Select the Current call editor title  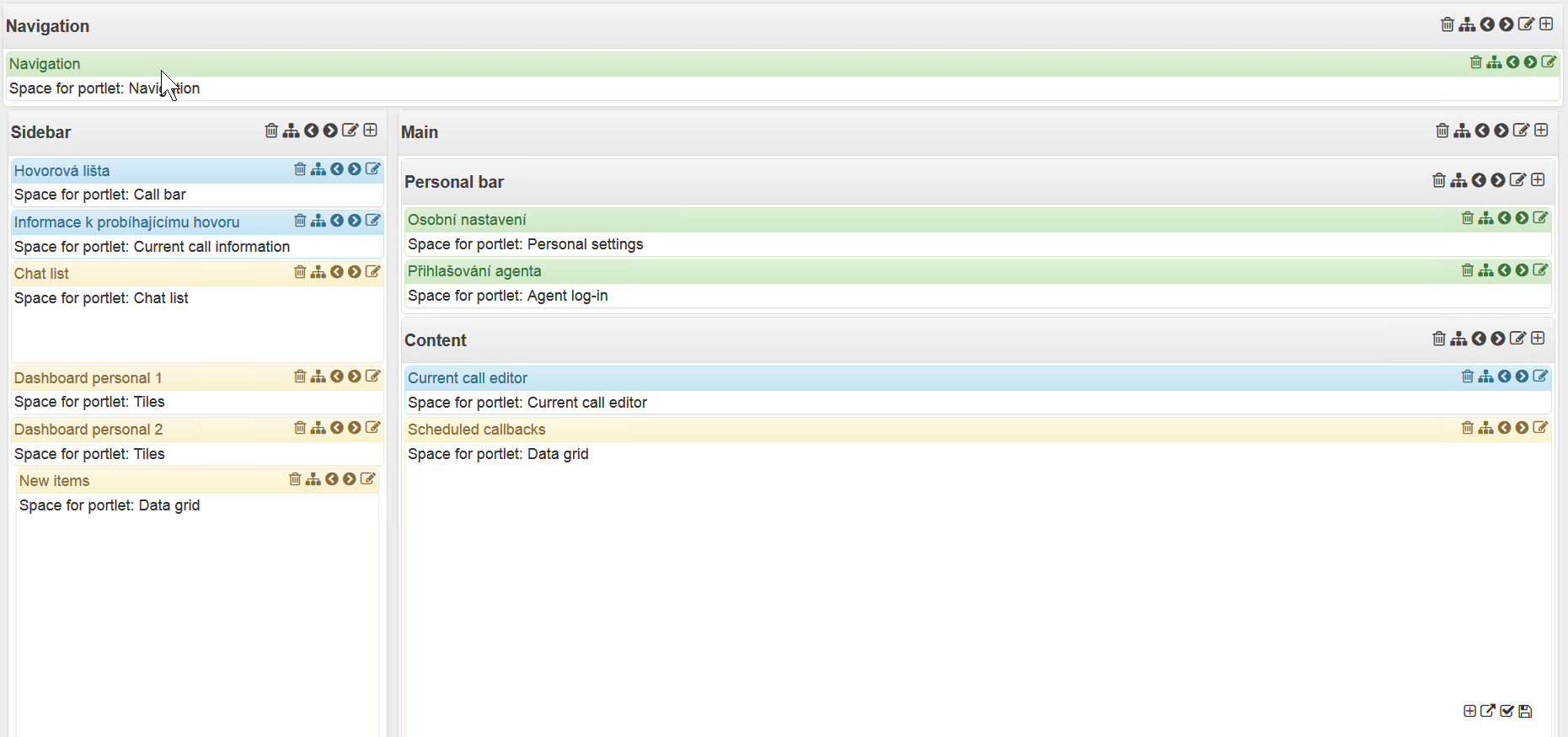click(468, 378)
